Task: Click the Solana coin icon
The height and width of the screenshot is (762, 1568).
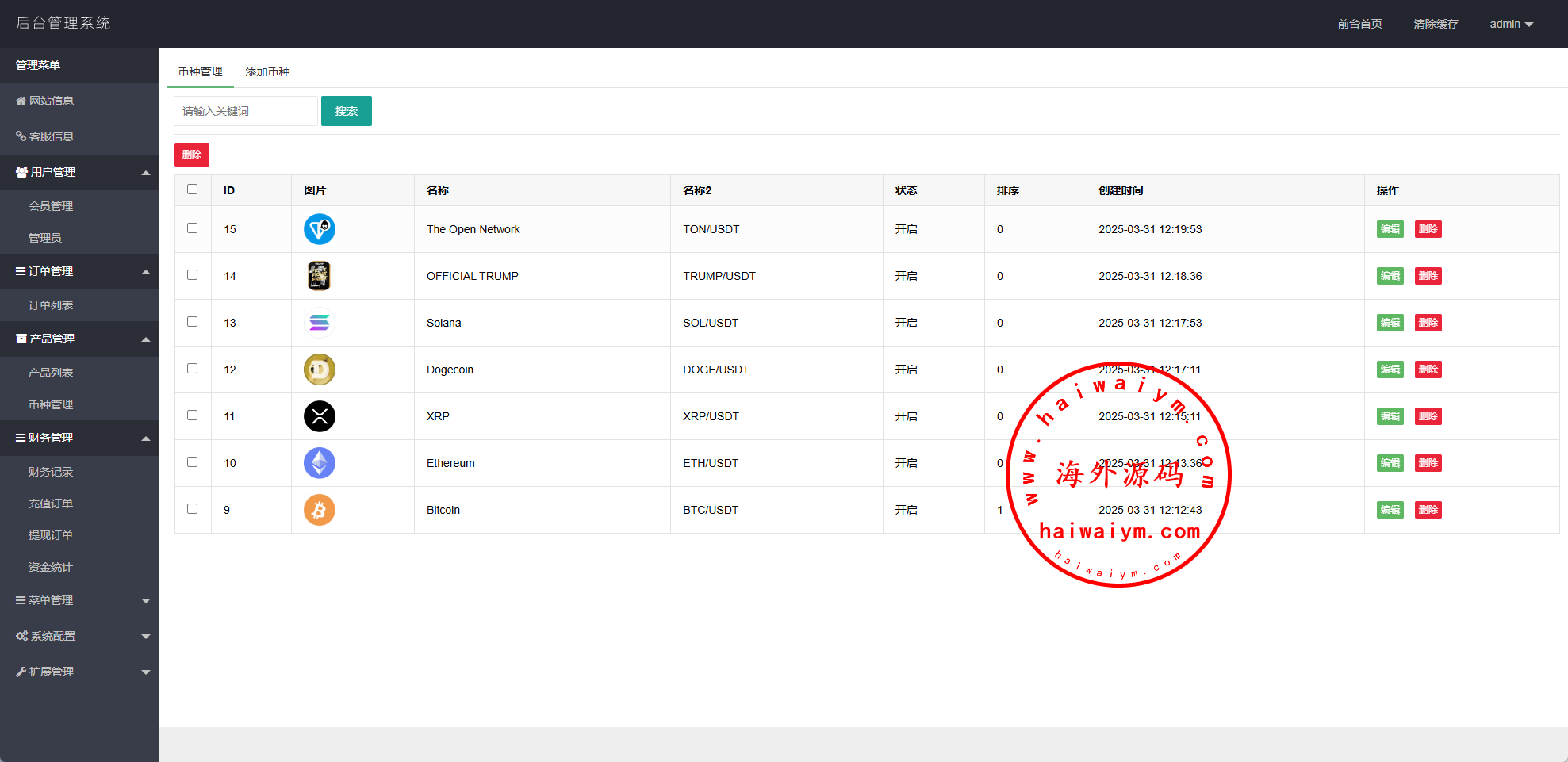Action: tap(319, 323)
